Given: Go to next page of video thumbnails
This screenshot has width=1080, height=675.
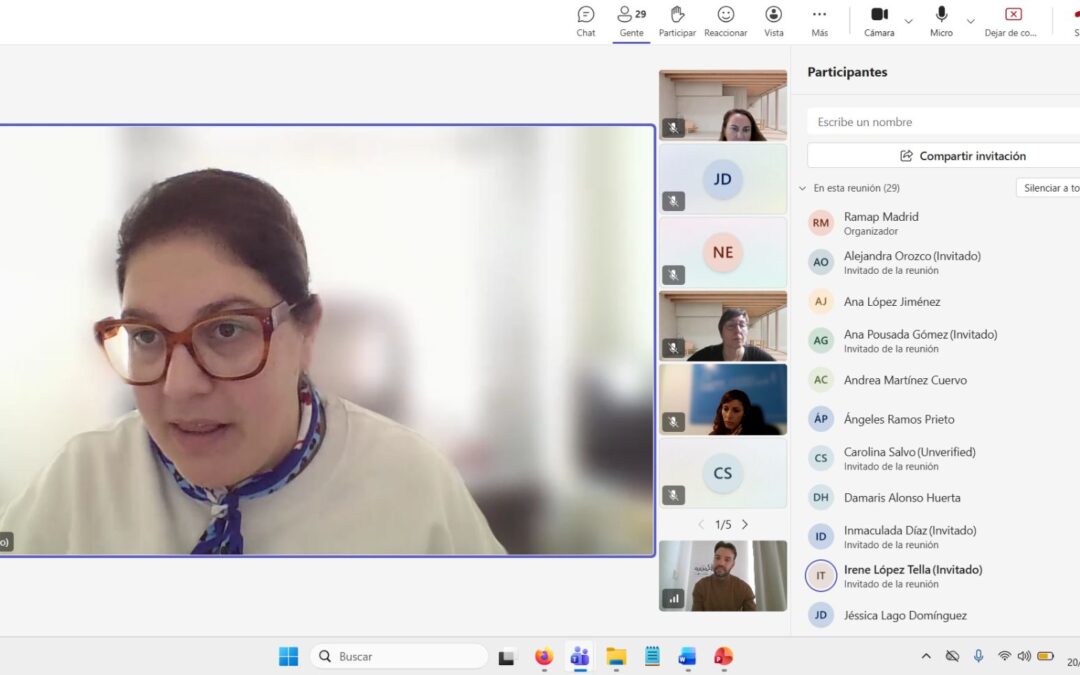Looking at the screenshot, I should 745,525.
